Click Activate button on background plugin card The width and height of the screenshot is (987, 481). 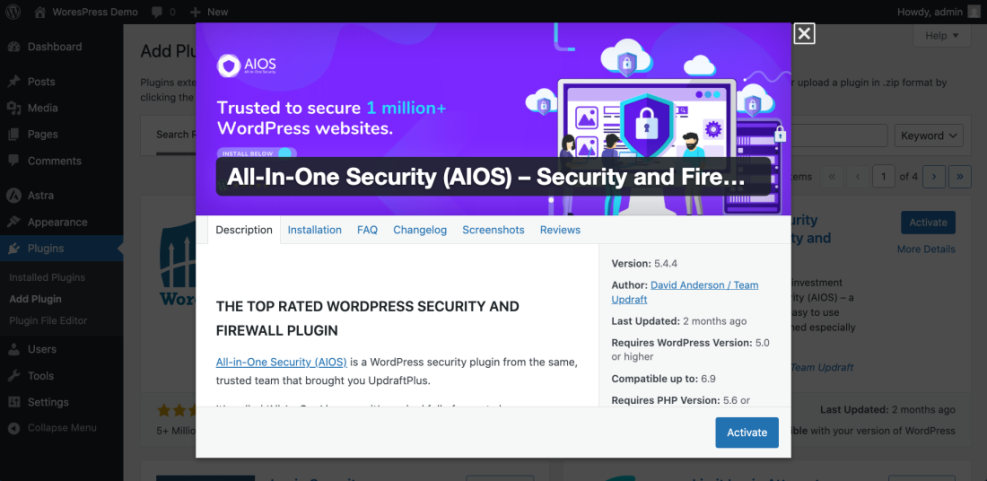(928, 222)
